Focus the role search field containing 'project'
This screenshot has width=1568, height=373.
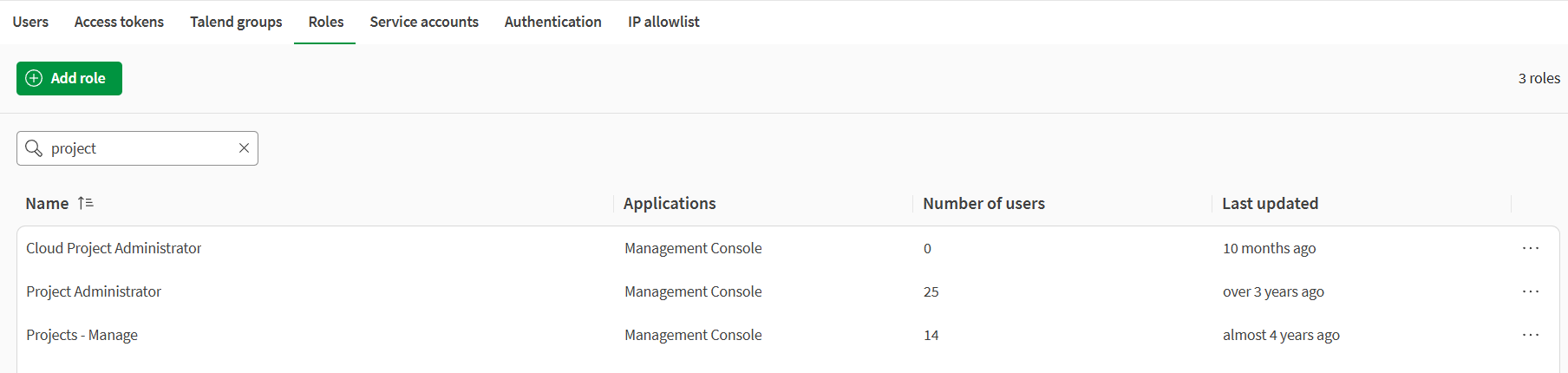click(x=137, y=148)
